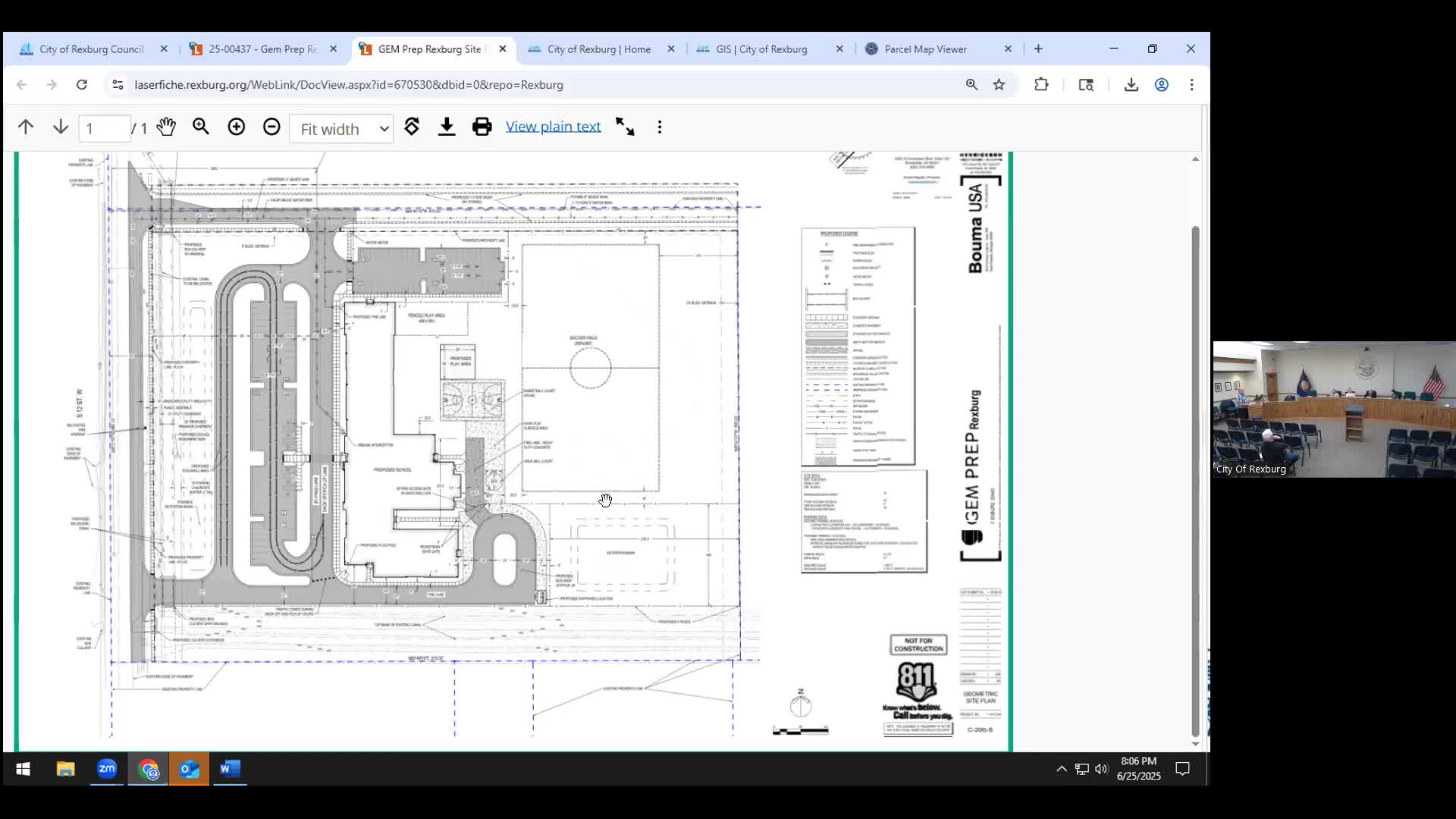Open Chrome three-dot menu
This screenshot has height=819, width=1456.
coord(1191,84)
